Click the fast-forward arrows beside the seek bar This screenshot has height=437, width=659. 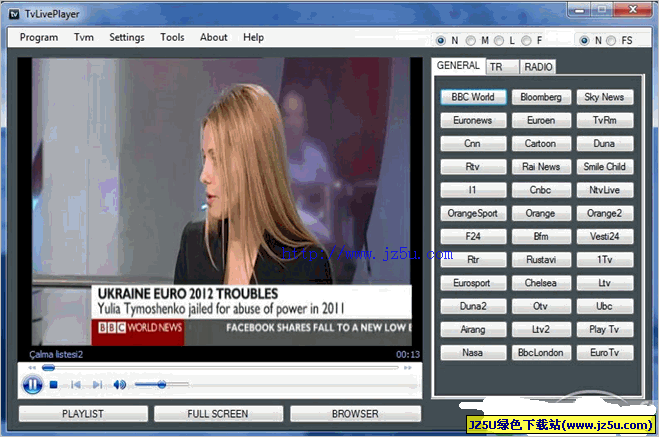(408, 368)
